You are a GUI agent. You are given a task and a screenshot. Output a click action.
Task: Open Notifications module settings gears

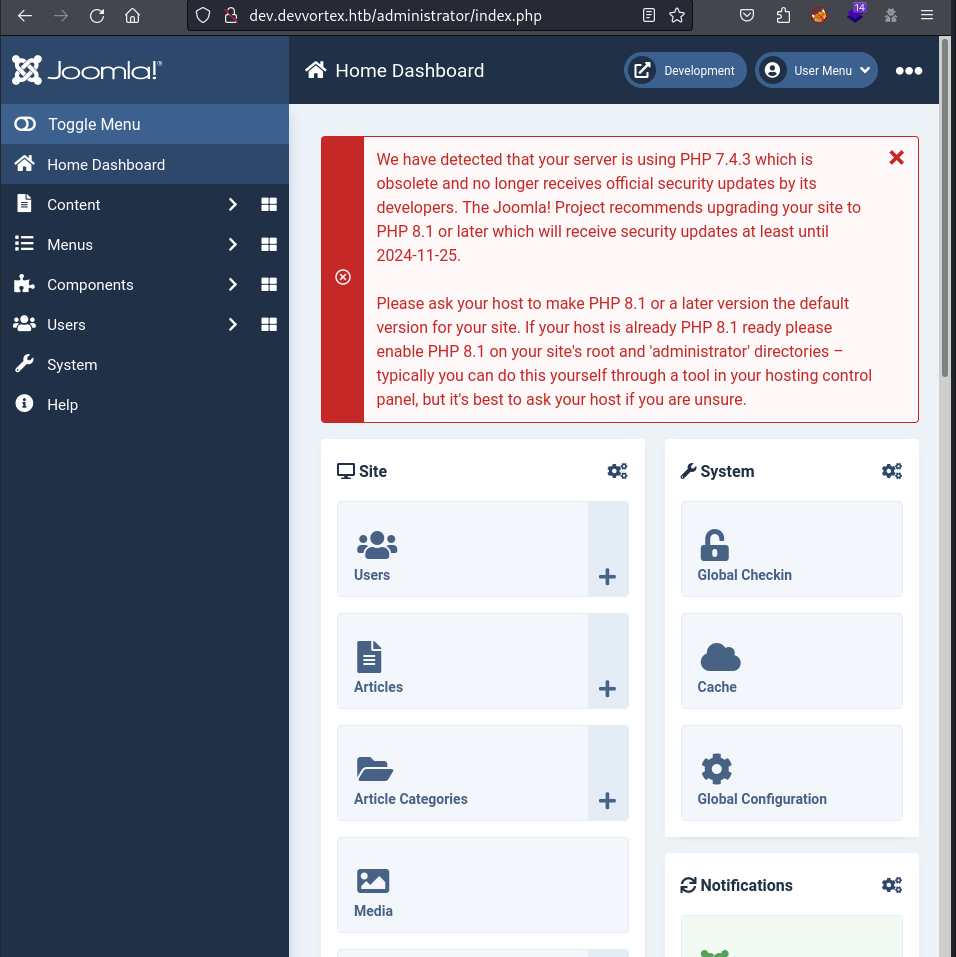[892, 885]
